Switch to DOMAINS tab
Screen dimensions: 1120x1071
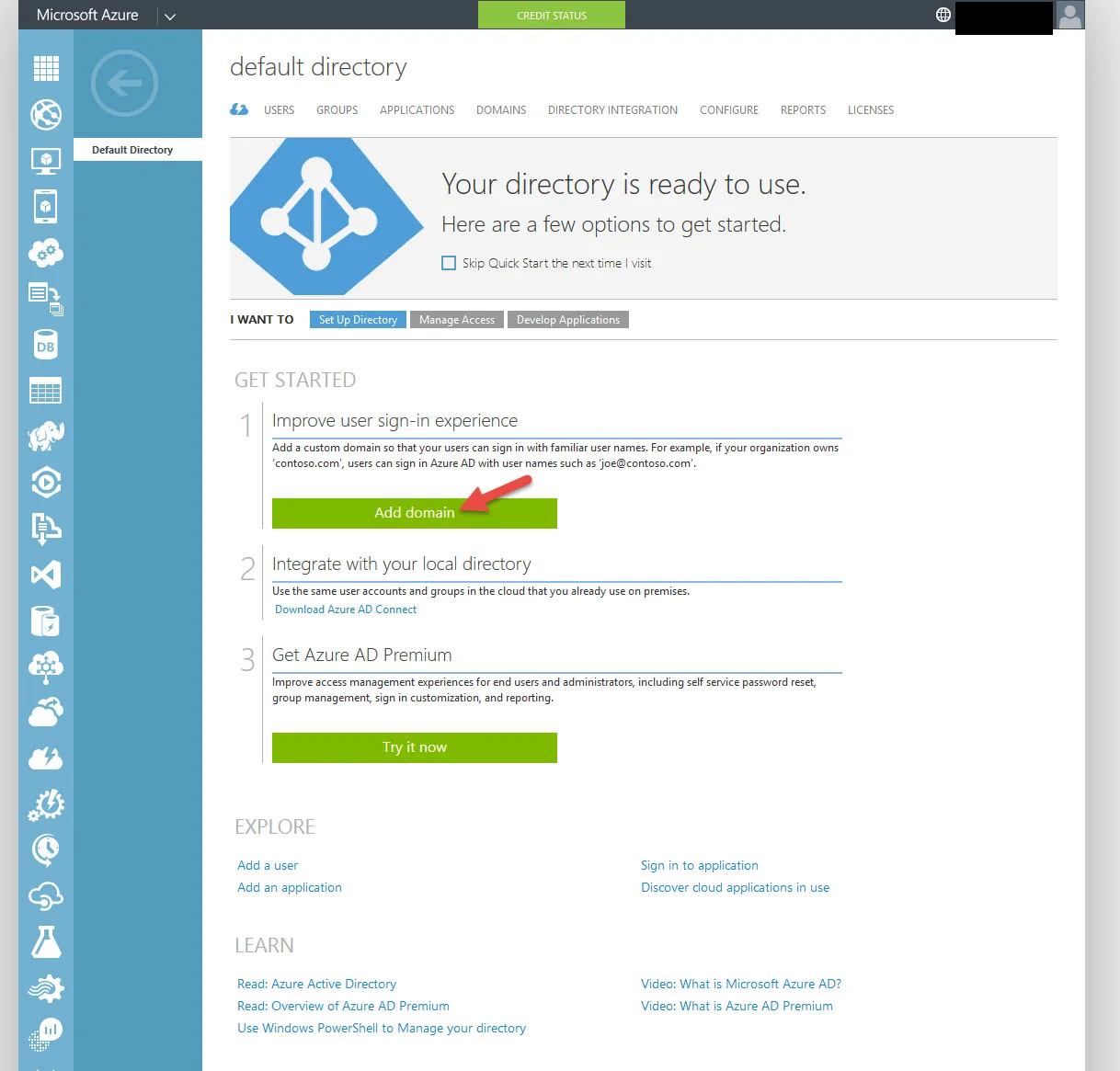coord(501,110)
